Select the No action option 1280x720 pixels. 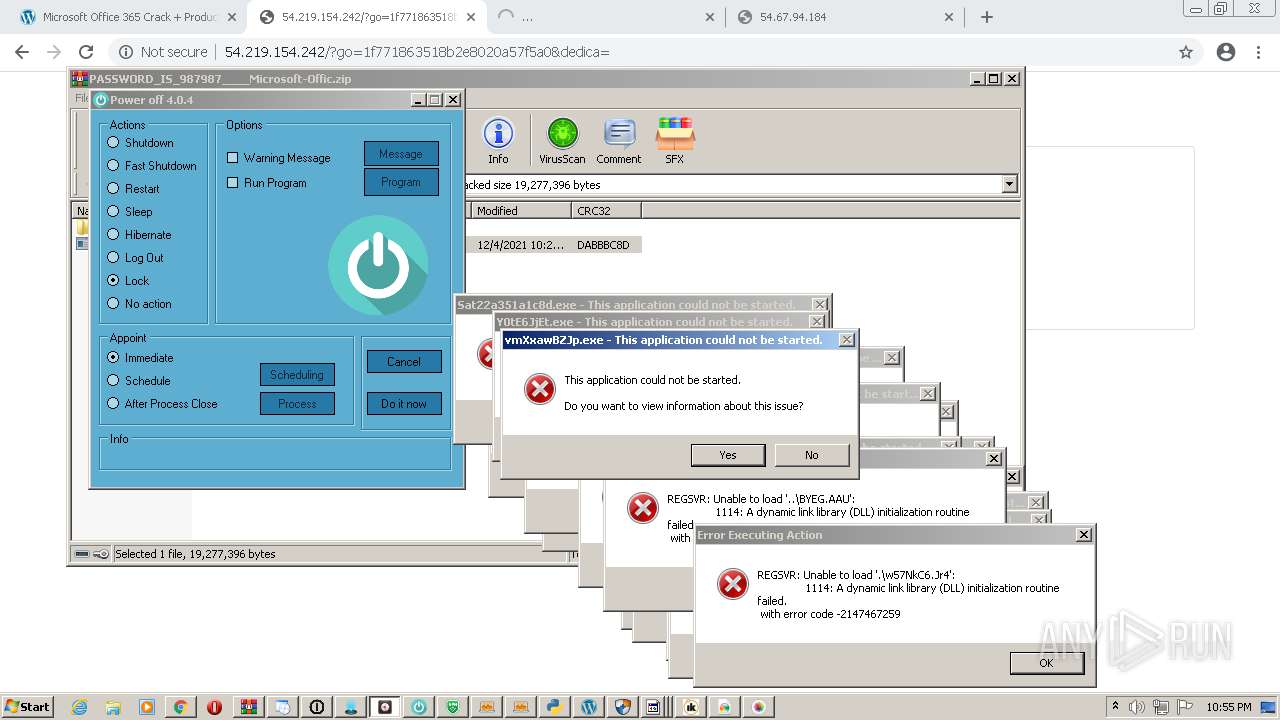[139, 304]
